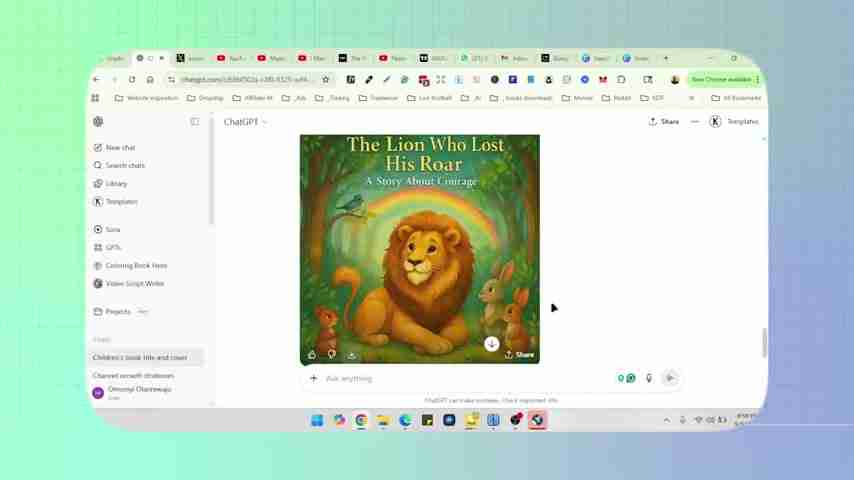Collapse the sidebar with the panel icon
Screen dimensions: 854x480
pyautogui.click(x=194, y=121)
